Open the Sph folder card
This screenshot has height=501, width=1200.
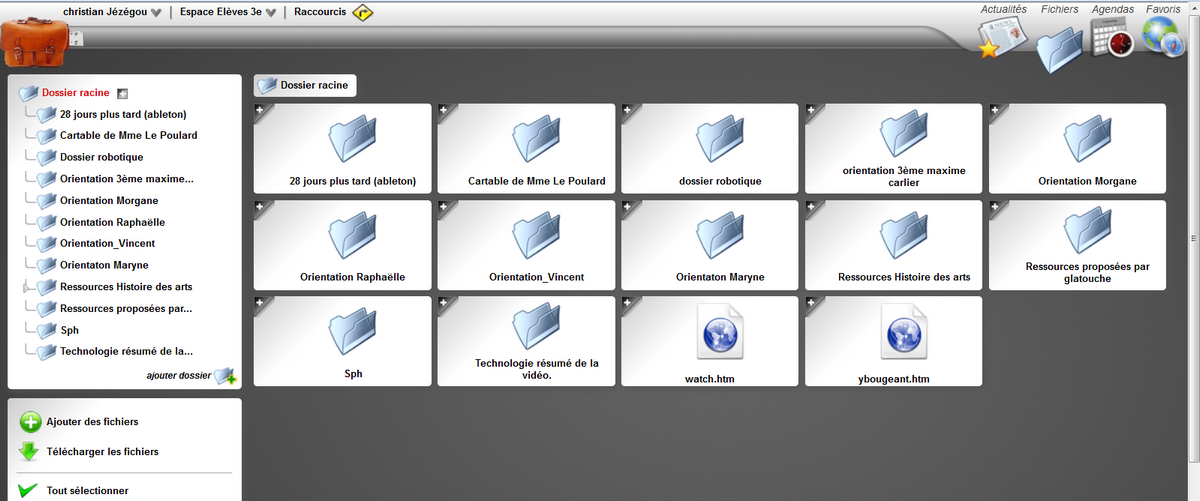342,340
